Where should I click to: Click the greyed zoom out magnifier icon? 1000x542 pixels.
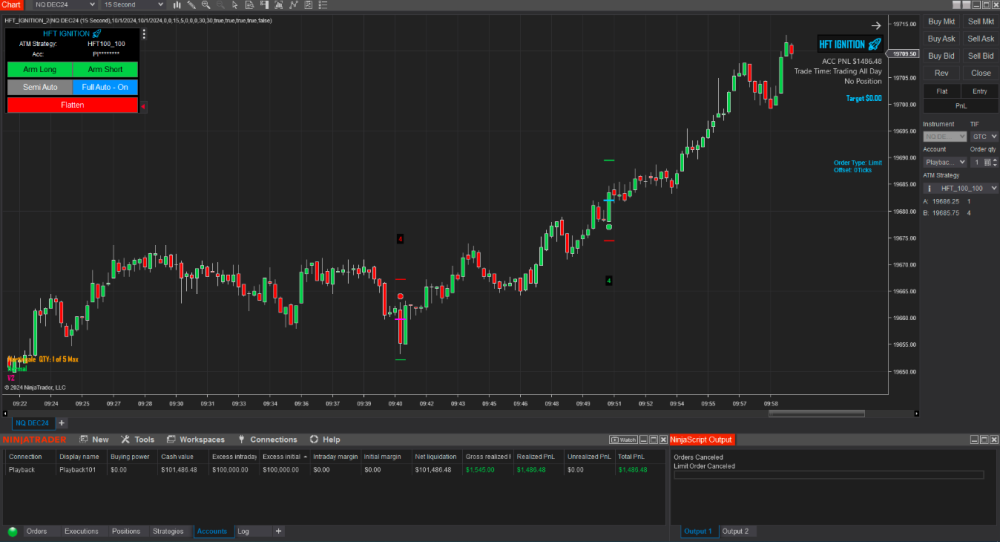point(221,4)
